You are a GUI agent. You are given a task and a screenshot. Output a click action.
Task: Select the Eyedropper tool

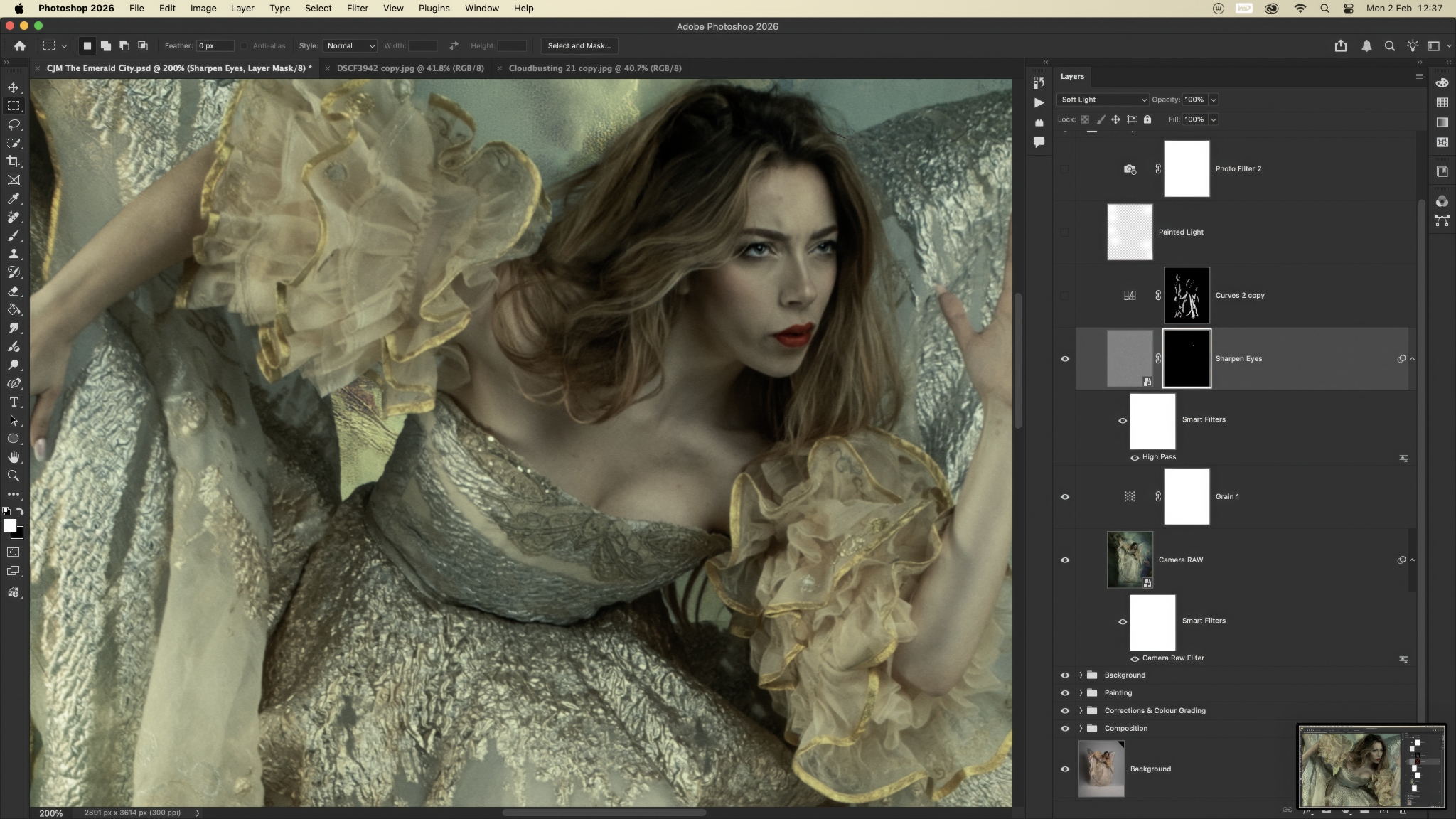[14, 198]
